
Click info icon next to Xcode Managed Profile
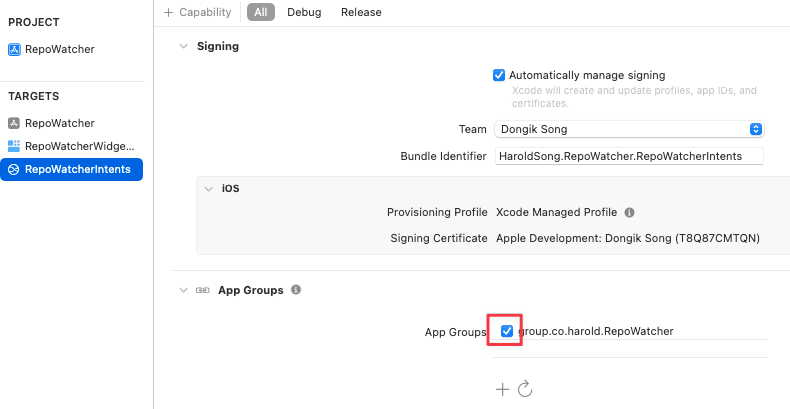(629, 213)
